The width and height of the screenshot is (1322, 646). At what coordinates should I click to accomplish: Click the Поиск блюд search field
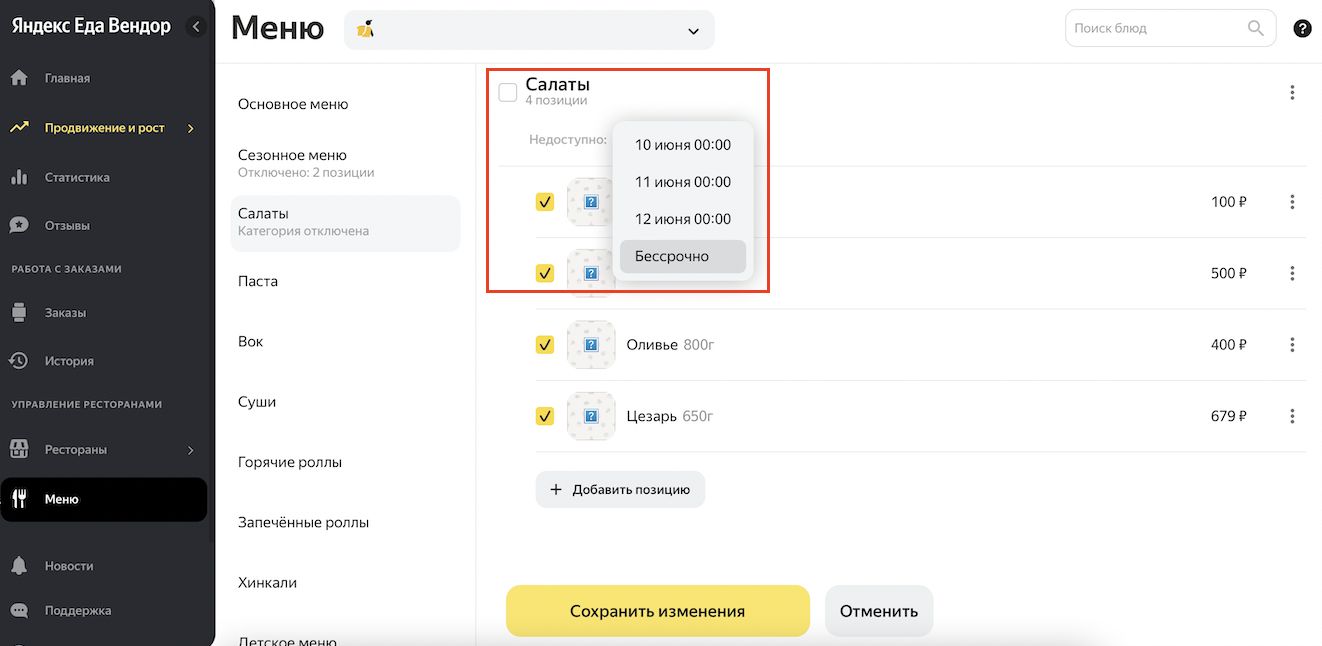pos(1155,28)
